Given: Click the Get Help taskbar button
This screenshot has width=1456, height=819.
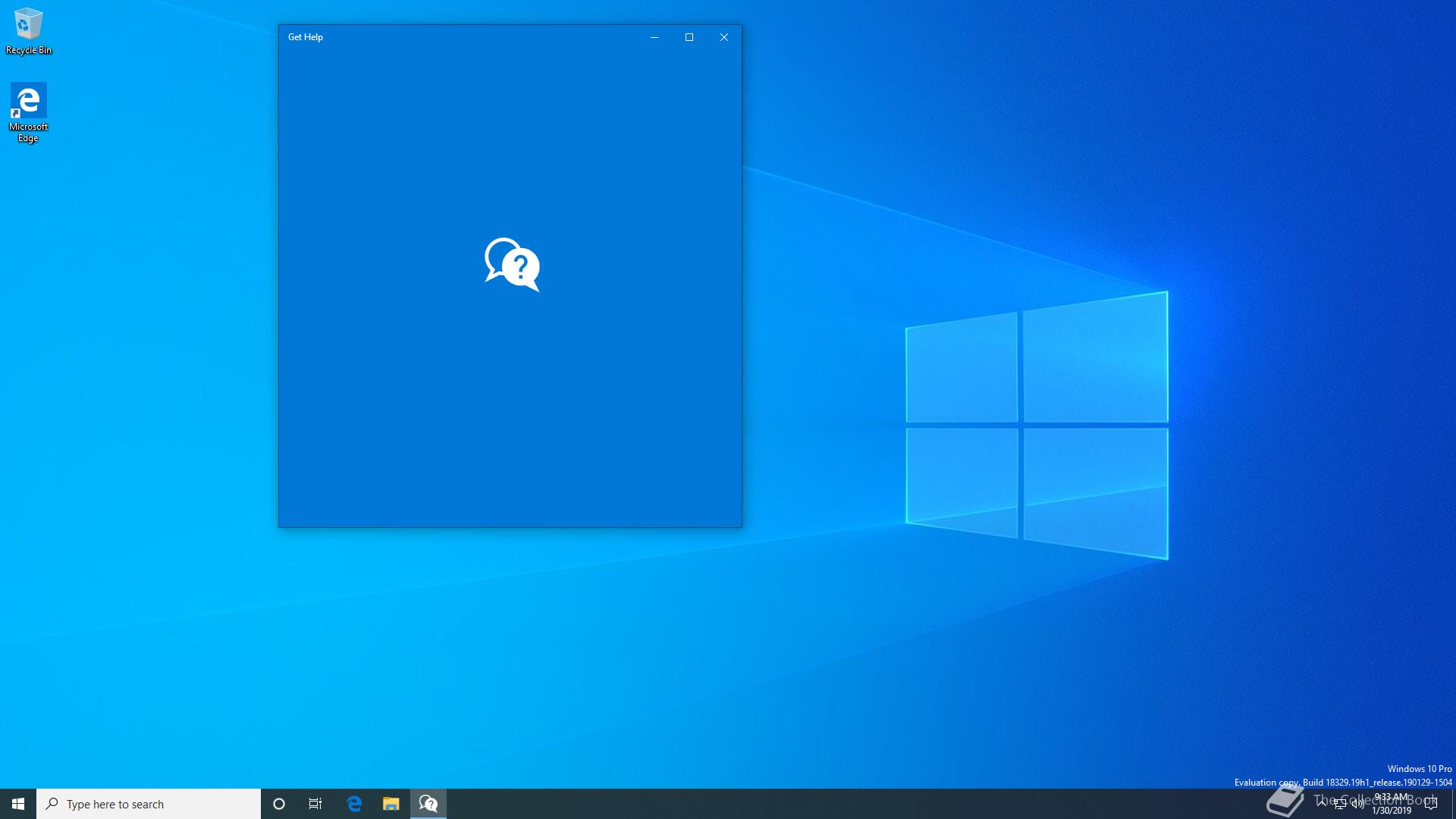Looking at the screenshot, I should point(428,804).
